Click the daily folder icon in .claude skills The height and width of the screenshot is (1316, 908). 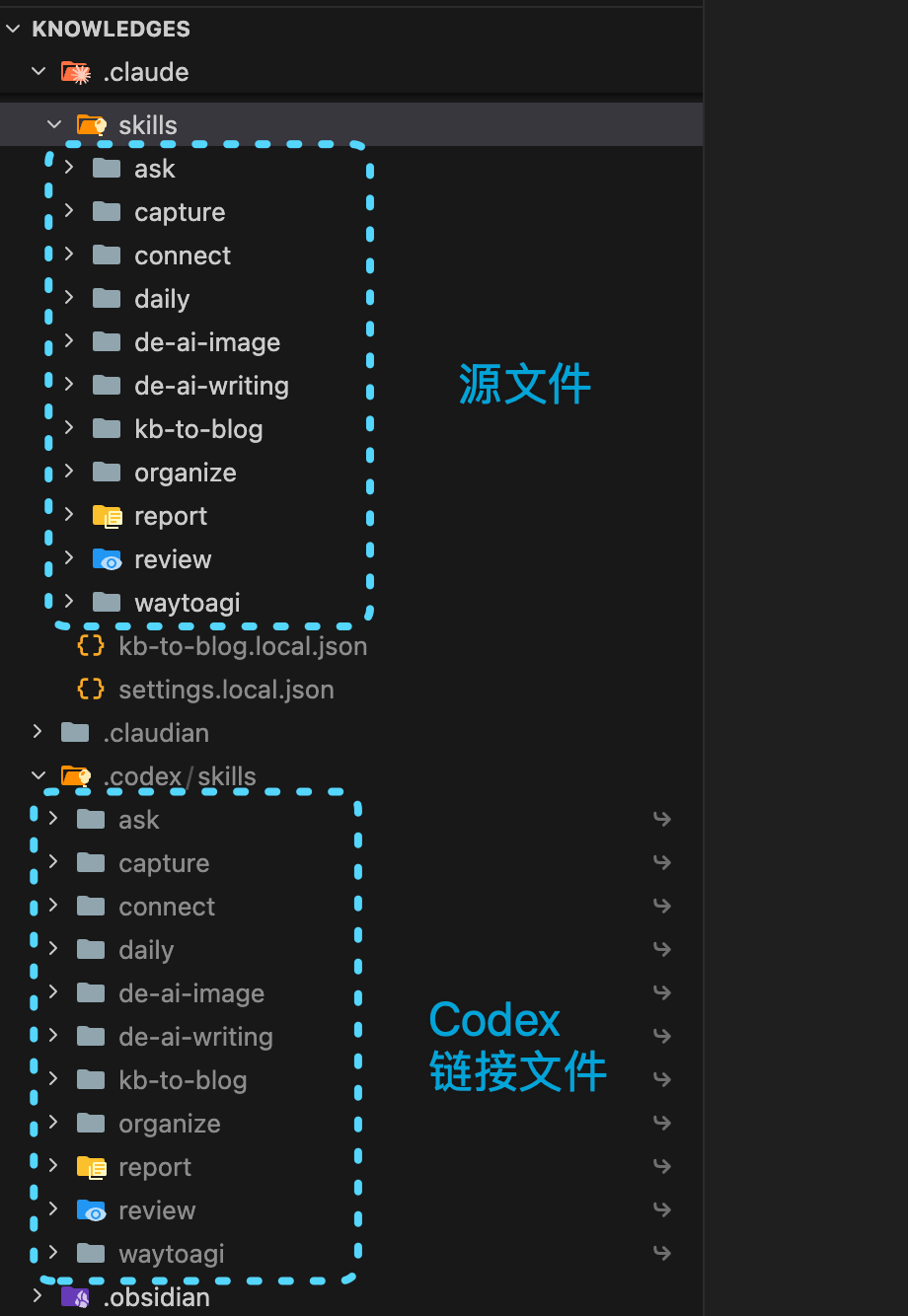point(107,299)
